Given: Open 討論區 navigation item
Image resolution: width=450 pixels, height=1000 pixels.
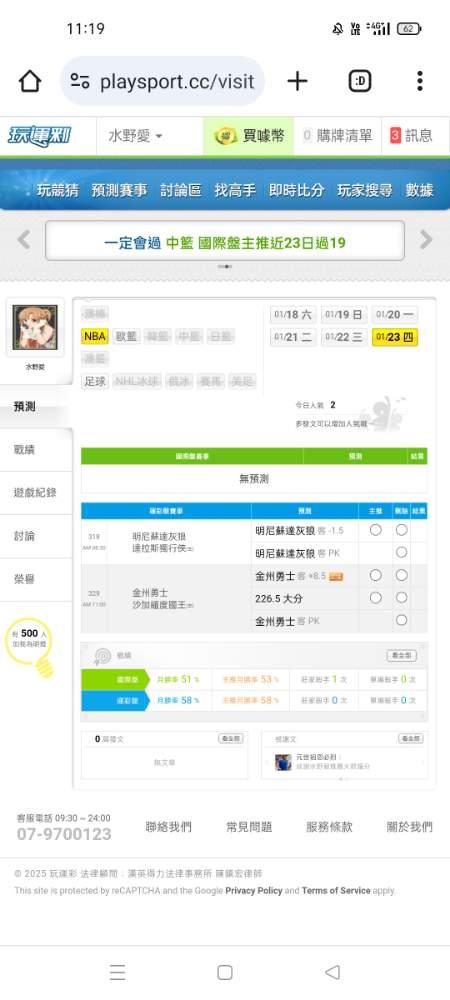Looking at the screenshot, I should point(180,190).
